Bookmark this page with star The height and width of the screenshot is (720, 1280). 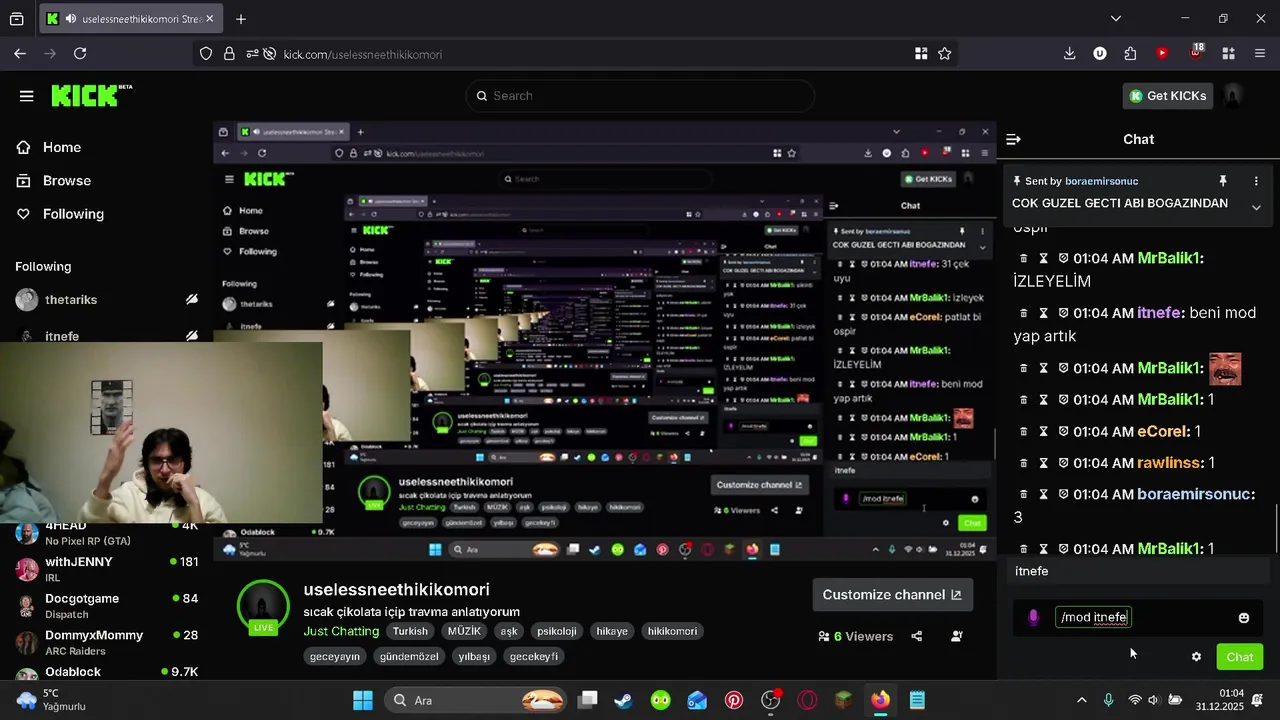(x=944, y=54)
